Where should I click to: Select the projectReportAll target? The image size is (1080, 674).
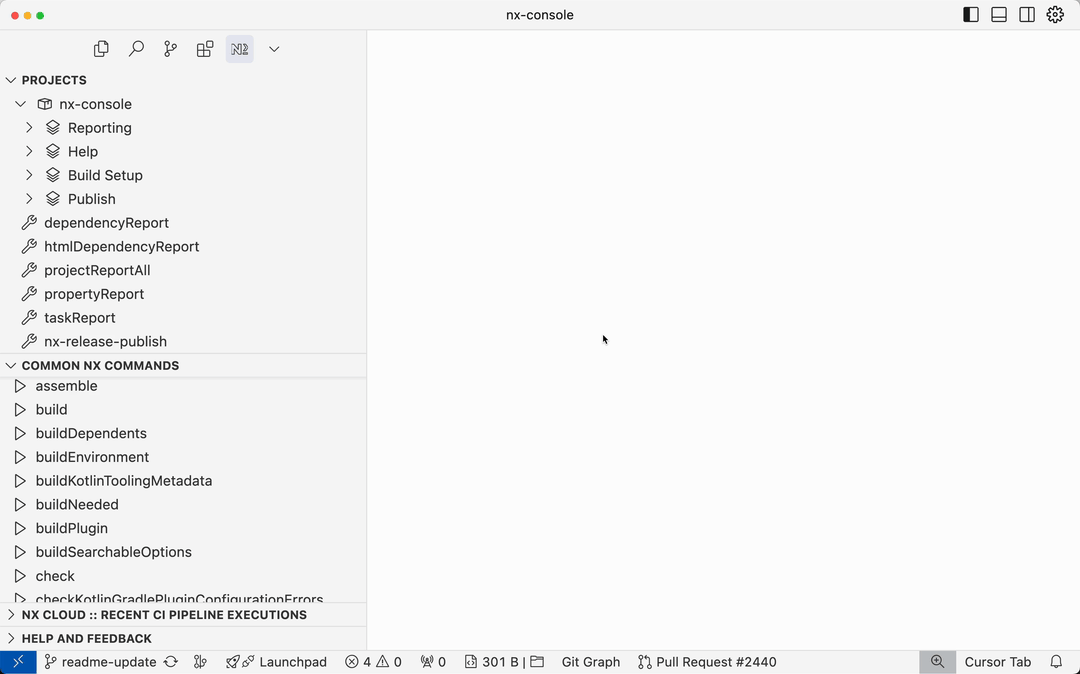coord(97,271)
